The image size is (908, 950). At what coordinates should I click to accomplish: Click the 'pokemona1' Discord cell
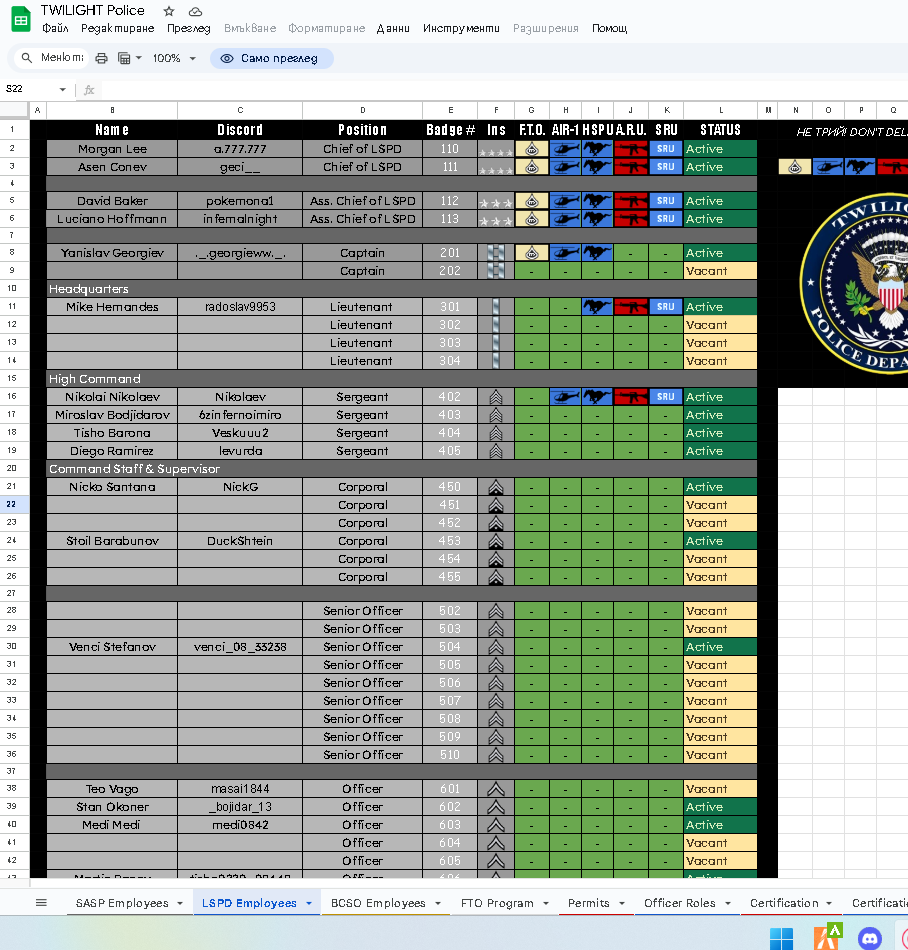tap(240, 201)
